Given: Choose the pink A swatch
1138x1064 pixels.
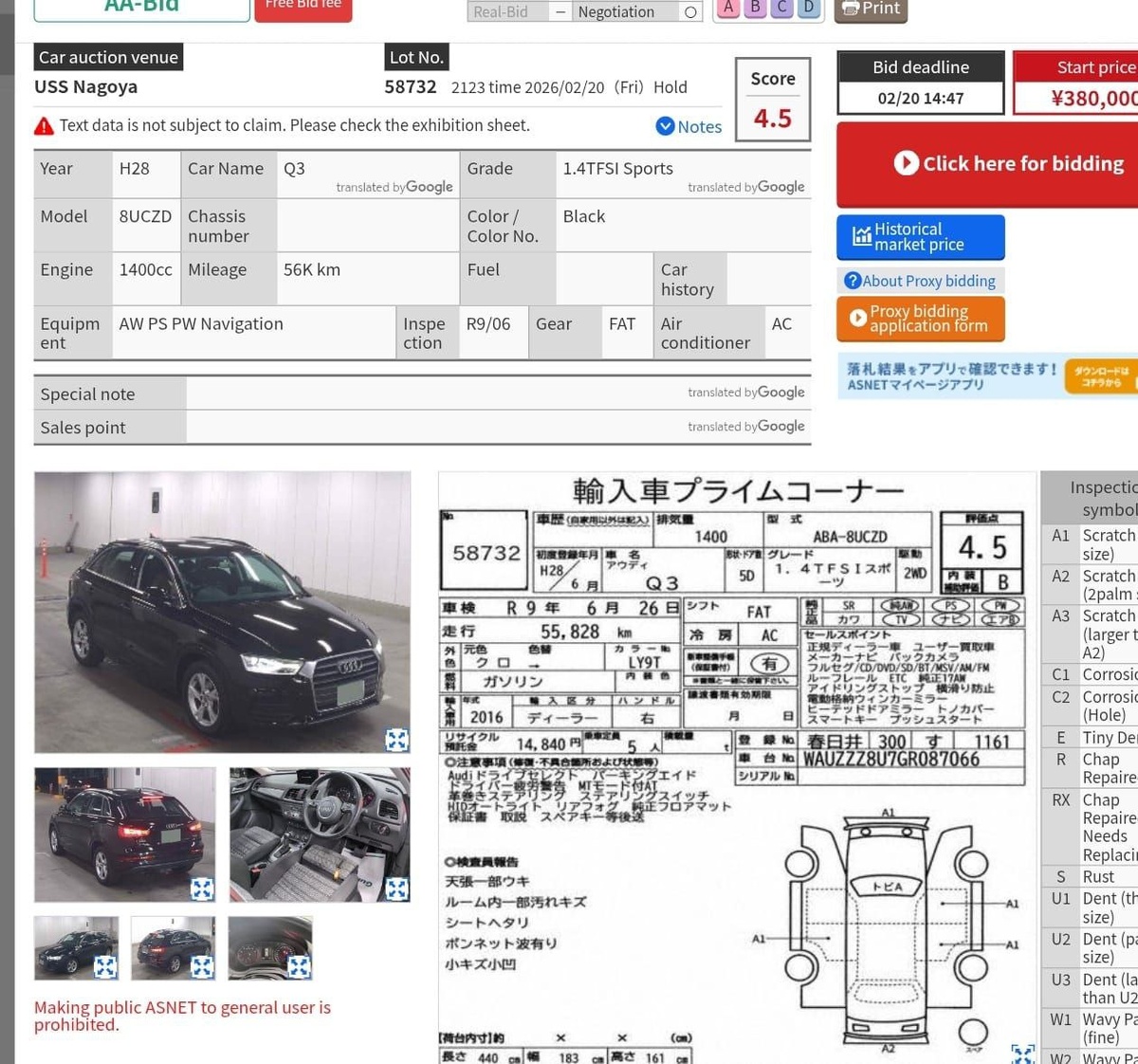Looking at the screenshot, I should (x=728, y=8).
